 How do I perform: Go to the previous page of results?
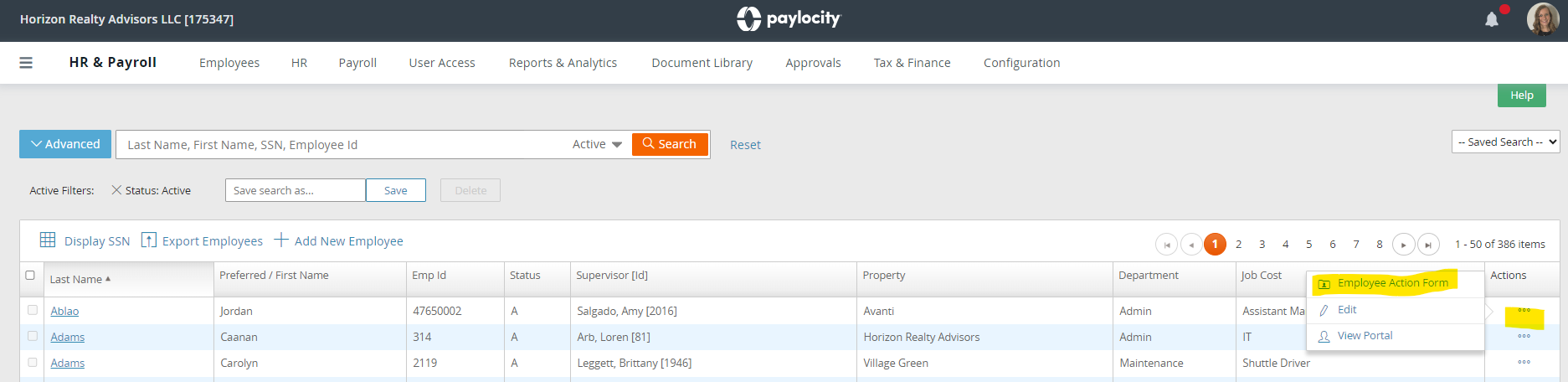point(1191,245)
